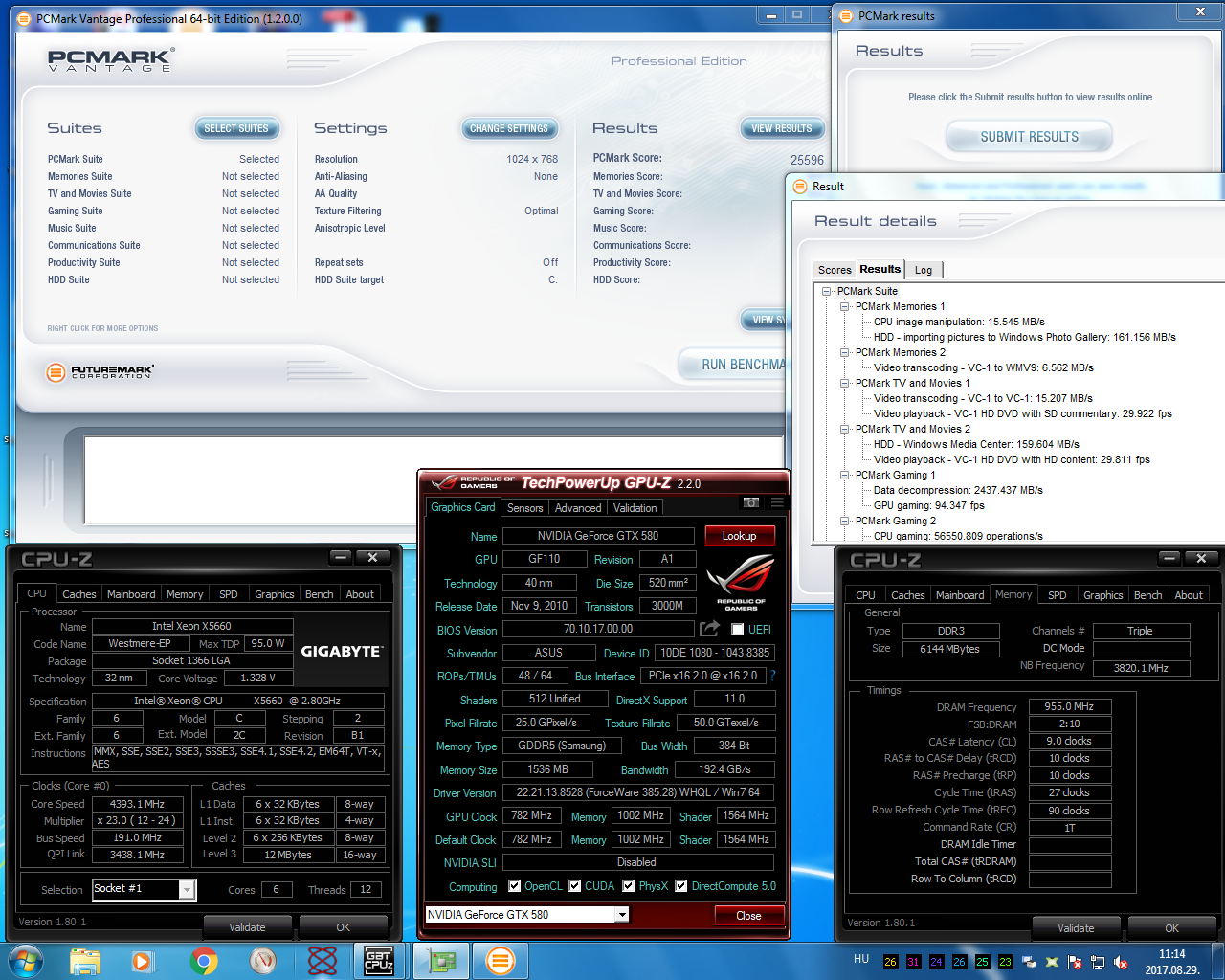Image resolution: width=1225 pixels, height=980 pixels.
Task: Click the white round taskbar icon beside Chrome
Action: click(262, 960)
